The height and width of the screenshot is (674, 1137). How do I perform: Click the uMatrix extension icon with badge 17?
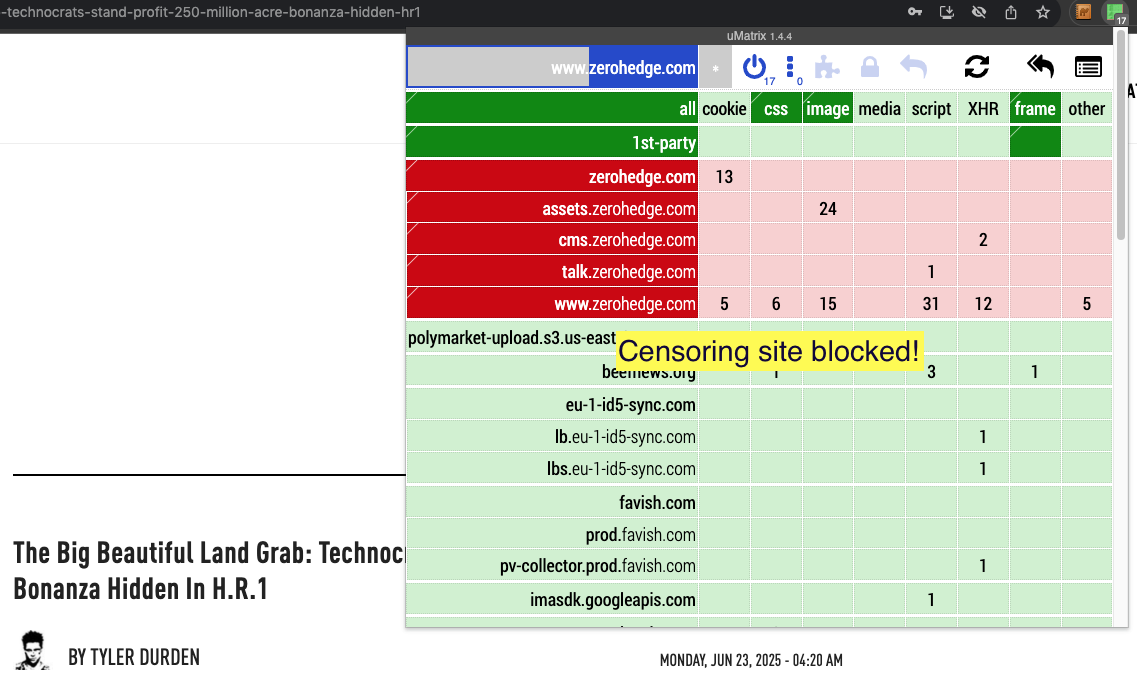pyautogui.click(x=1114, y=13)
